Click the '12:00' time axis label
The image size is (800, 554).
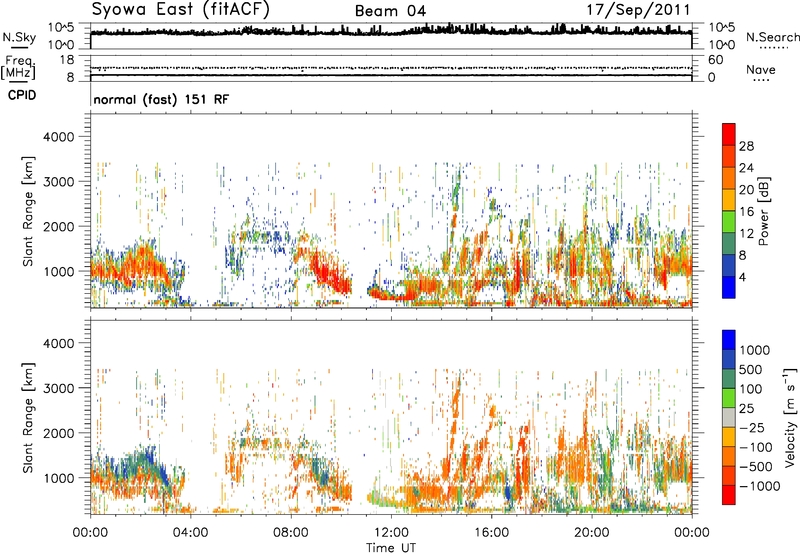[x=391, y=533]
